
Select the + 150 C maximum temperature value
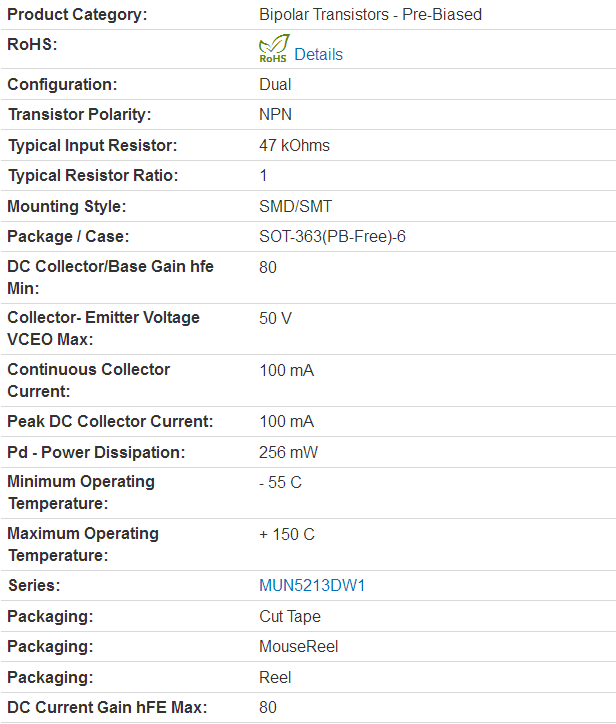tap(287, 534)
